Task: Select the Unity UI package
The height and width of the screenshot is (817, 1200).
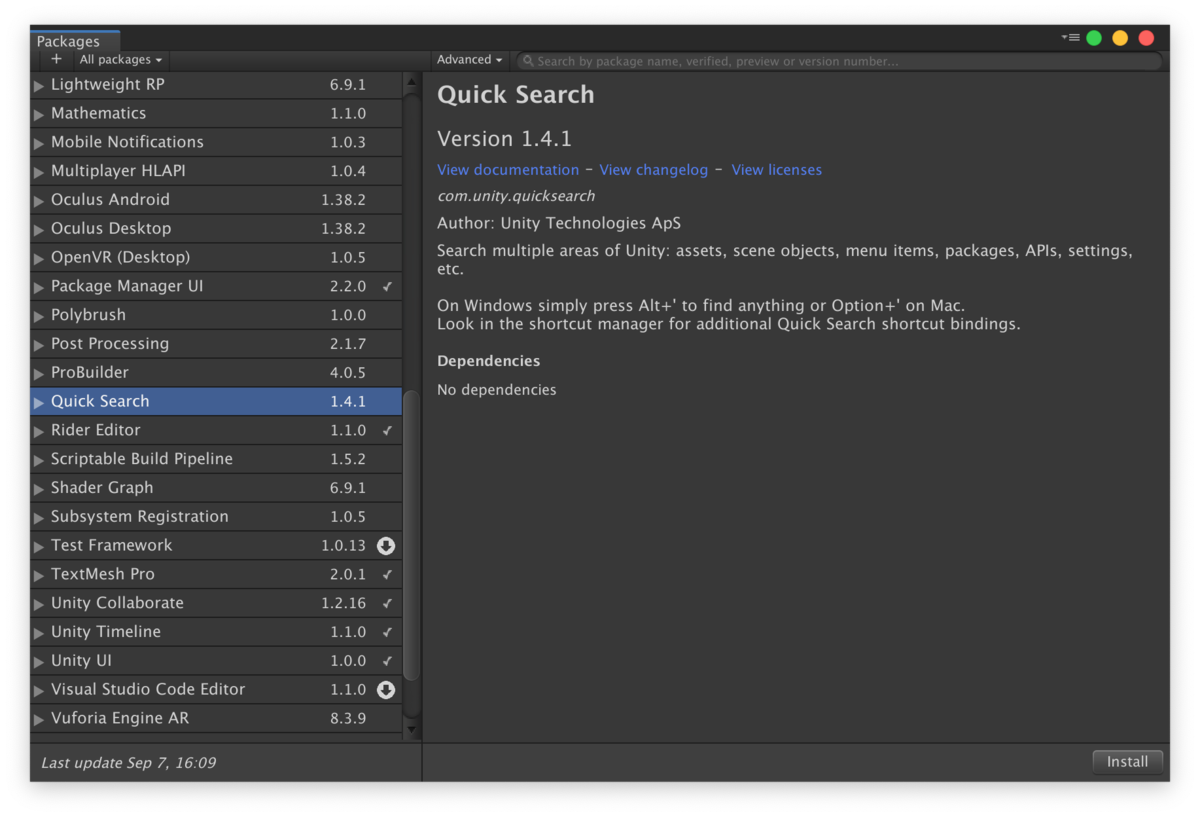Action: pos(216,661)
